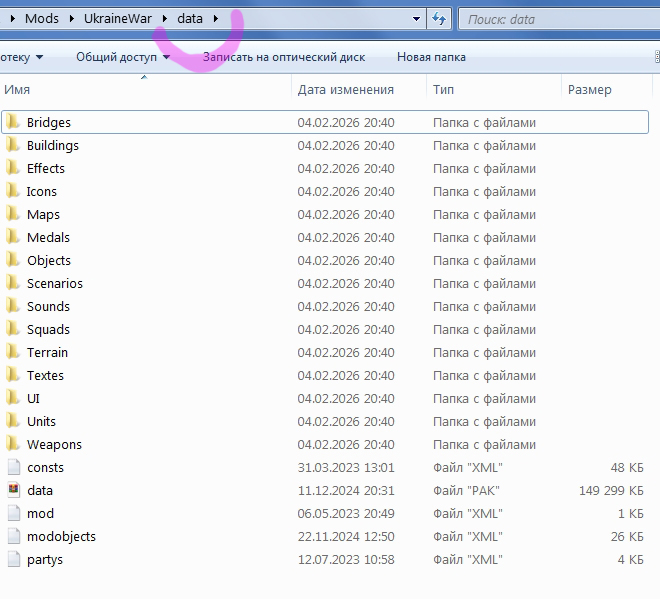
Task: Click the partys XML file icon
Action: click(x=13, y=560)
